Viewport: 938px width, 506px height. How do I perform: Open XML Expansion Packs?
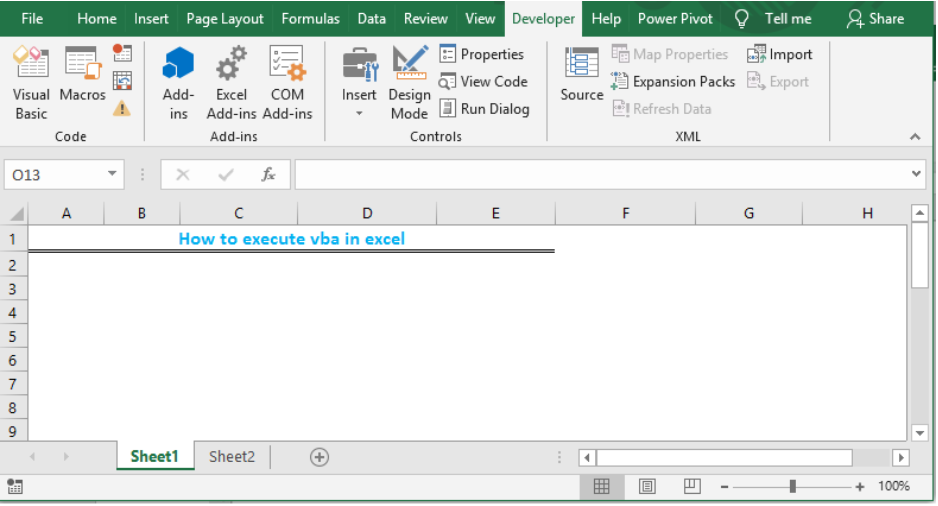coord(673,81)
